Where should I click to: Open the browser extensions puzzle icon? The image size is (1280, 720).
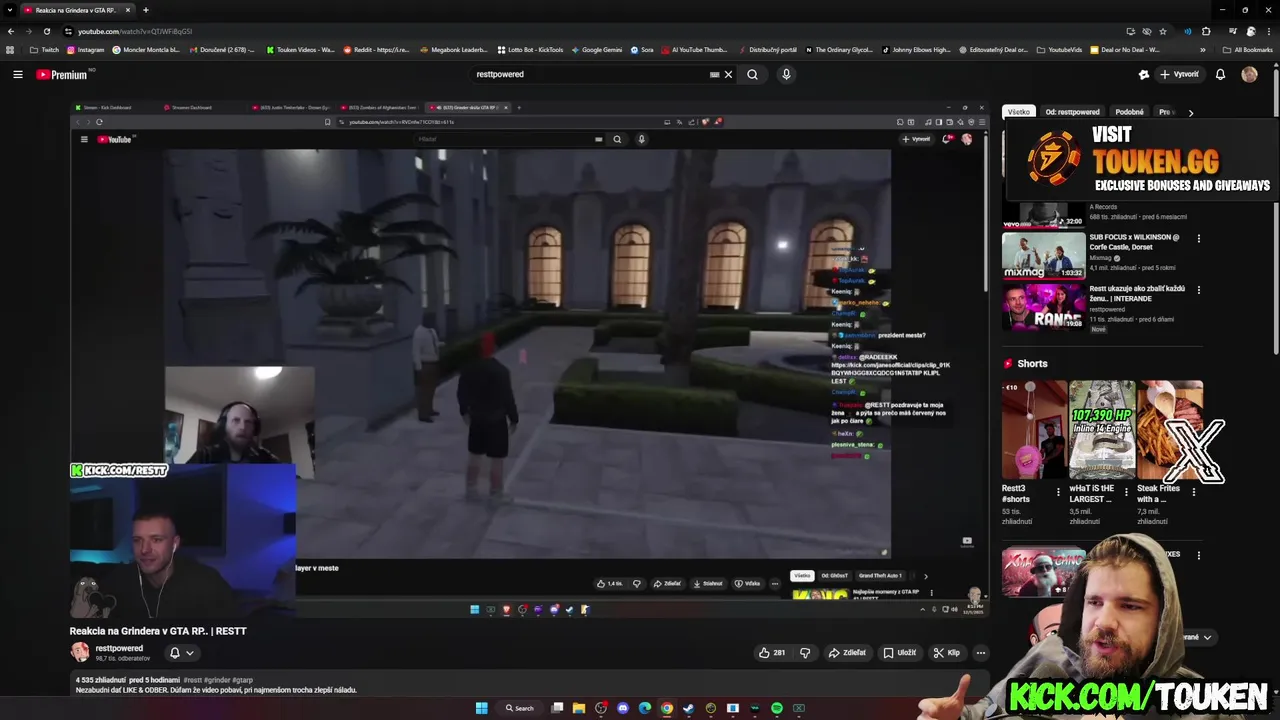point(1206,31)
